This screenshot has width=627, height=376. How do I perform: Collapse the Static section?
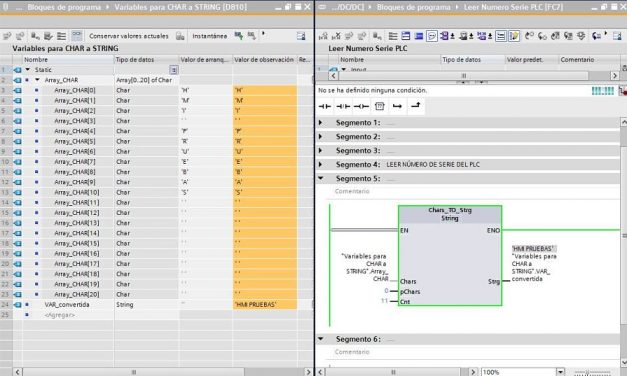[x=28, y=70]
